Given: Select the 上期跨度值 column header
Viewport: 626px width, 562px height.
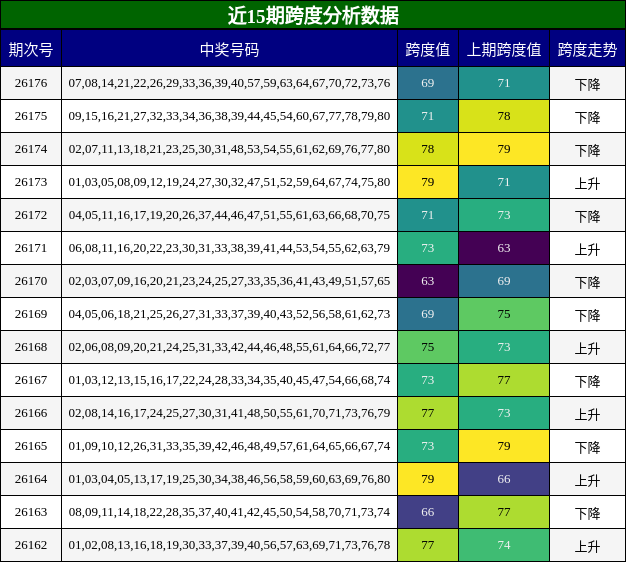Looking at the screenshot, I should coord(504,50).
